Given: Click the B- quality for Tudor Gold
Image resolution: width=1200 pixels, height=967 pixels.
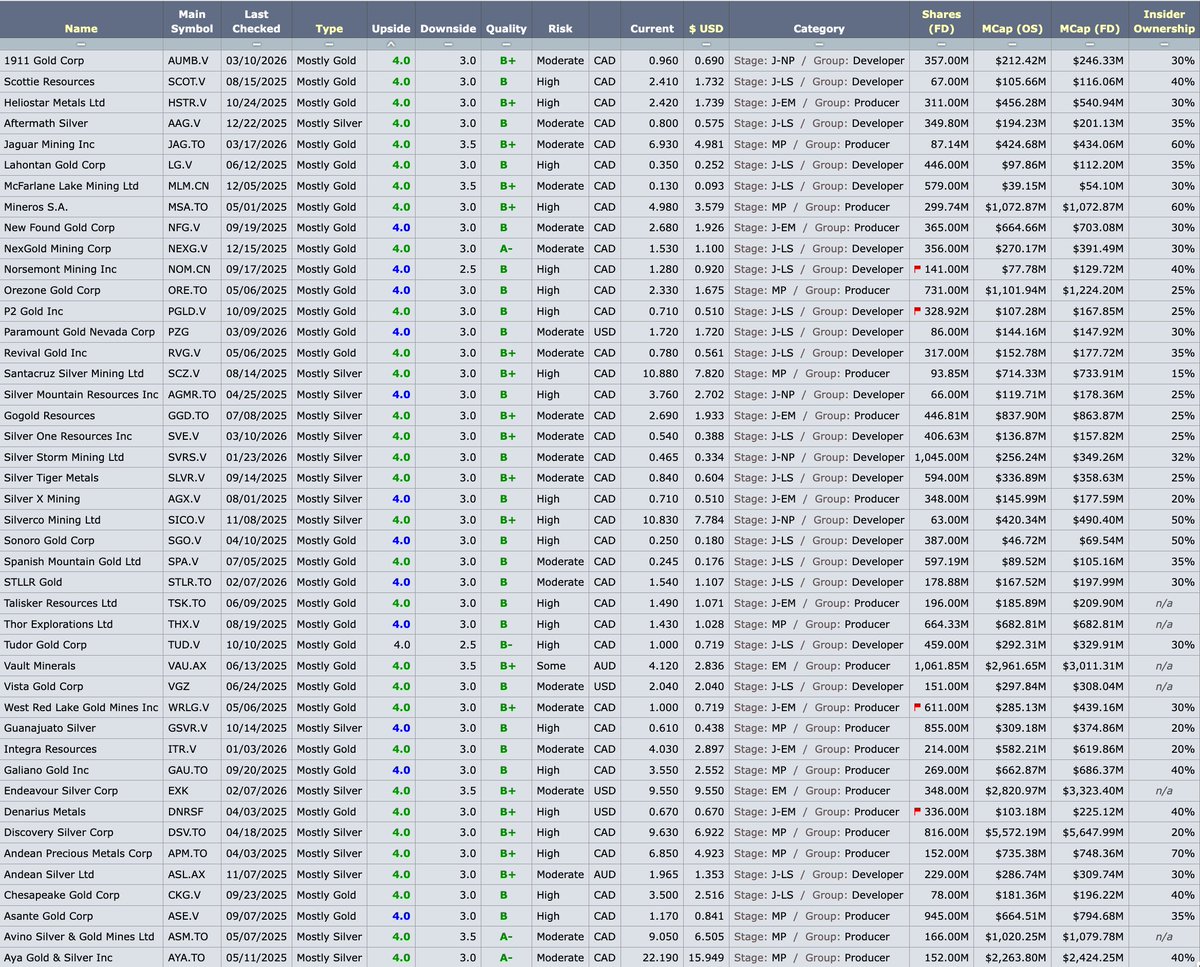Looking at the screenshot, I should pyautogui.click(x=508, y=645).
